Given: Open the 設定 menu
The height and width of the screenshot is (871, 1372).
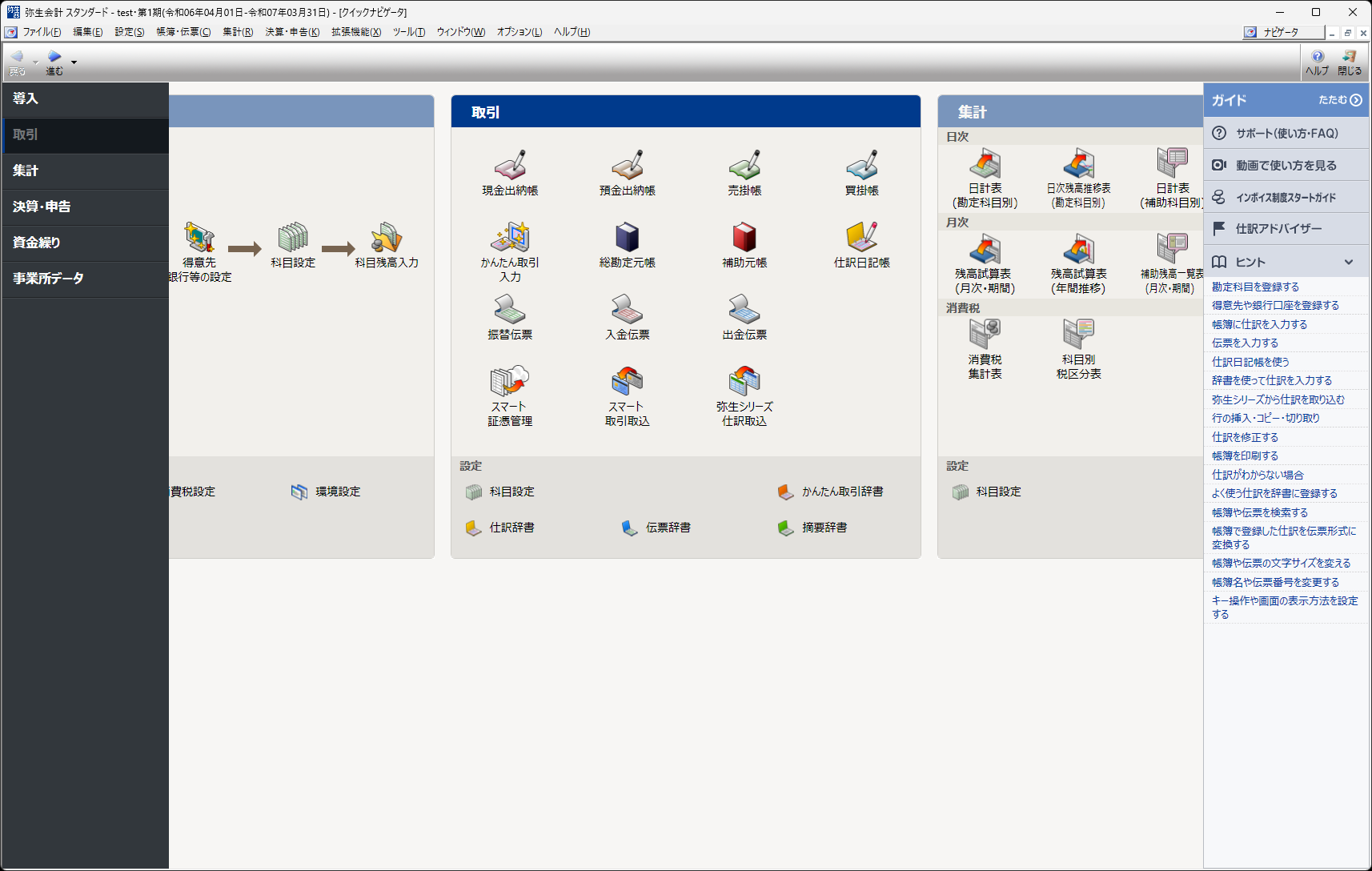Looking at the screenshot, I should point(130,32).
